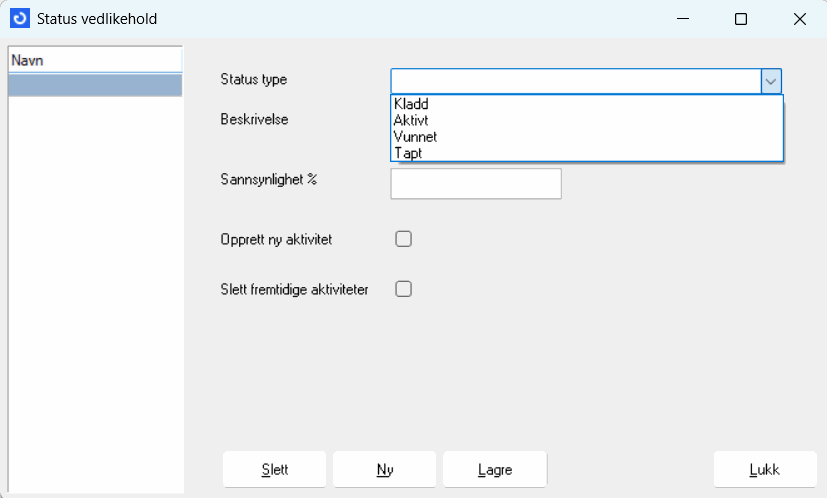Click the Lukk button

[765, 469]
